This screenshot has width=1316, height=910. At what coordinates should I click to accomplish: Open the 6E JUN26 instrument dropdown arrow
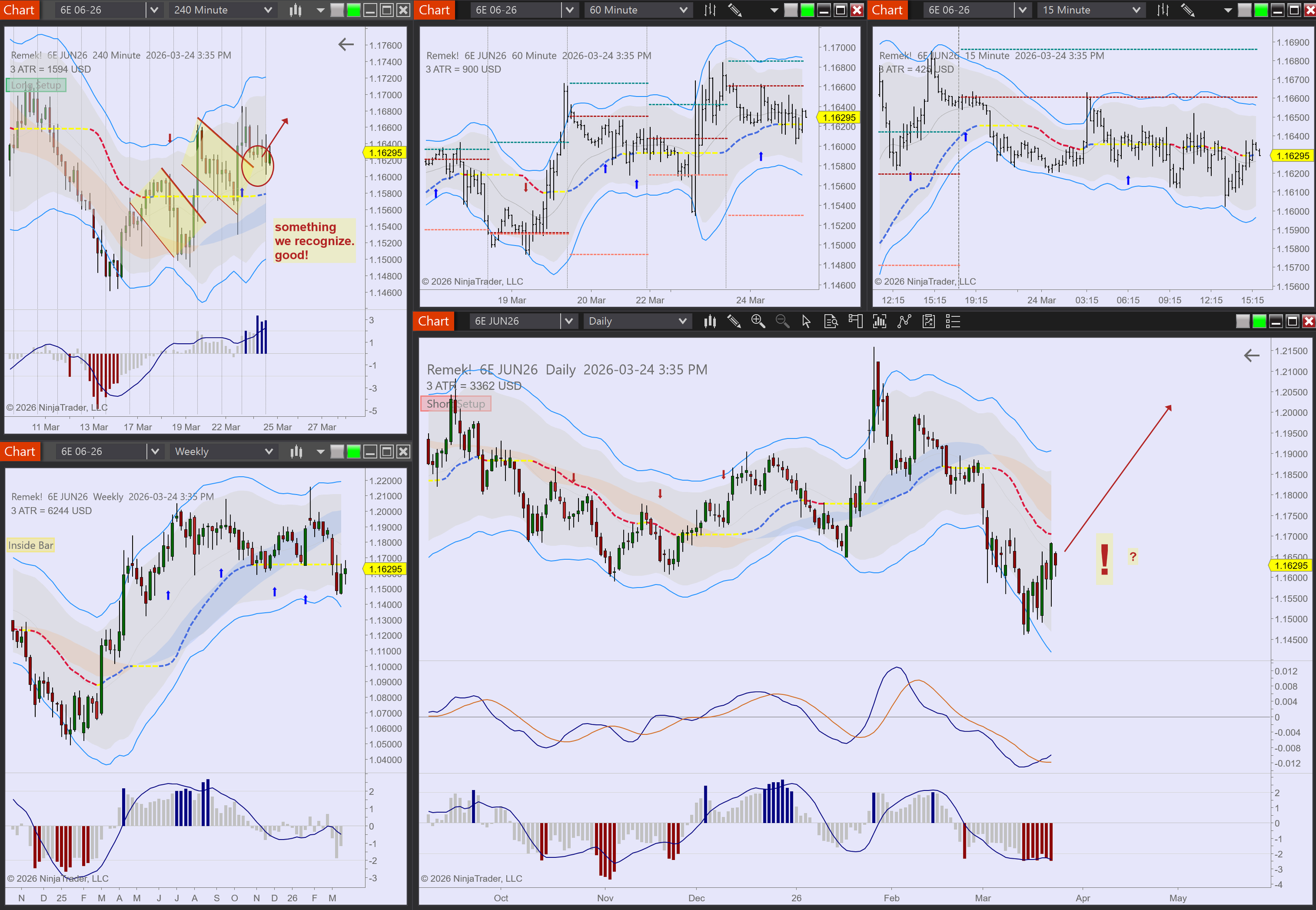[568, 322]
